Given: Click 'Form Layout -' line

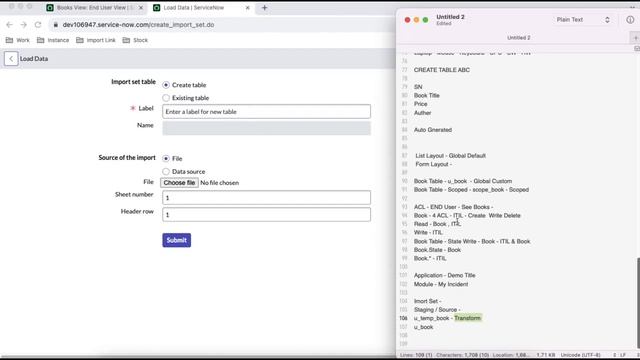Looking at the screenshot, I should click(x=433, y=164).
